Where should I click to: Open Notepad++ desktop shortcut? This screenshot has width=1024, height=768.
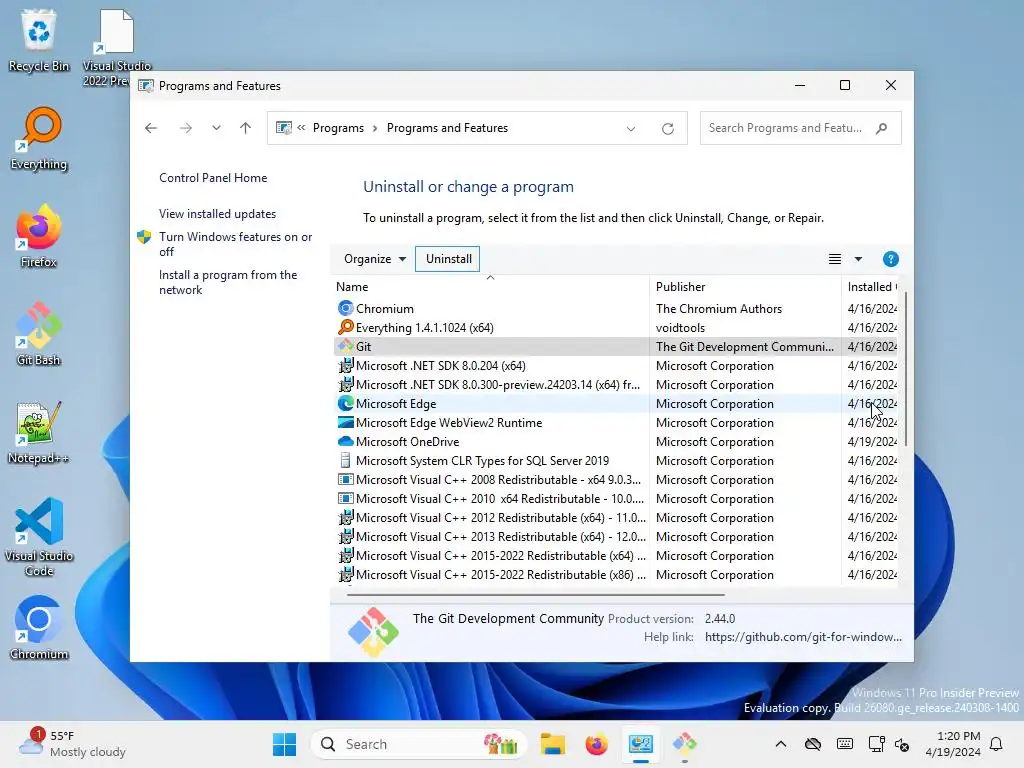[39, 432]
